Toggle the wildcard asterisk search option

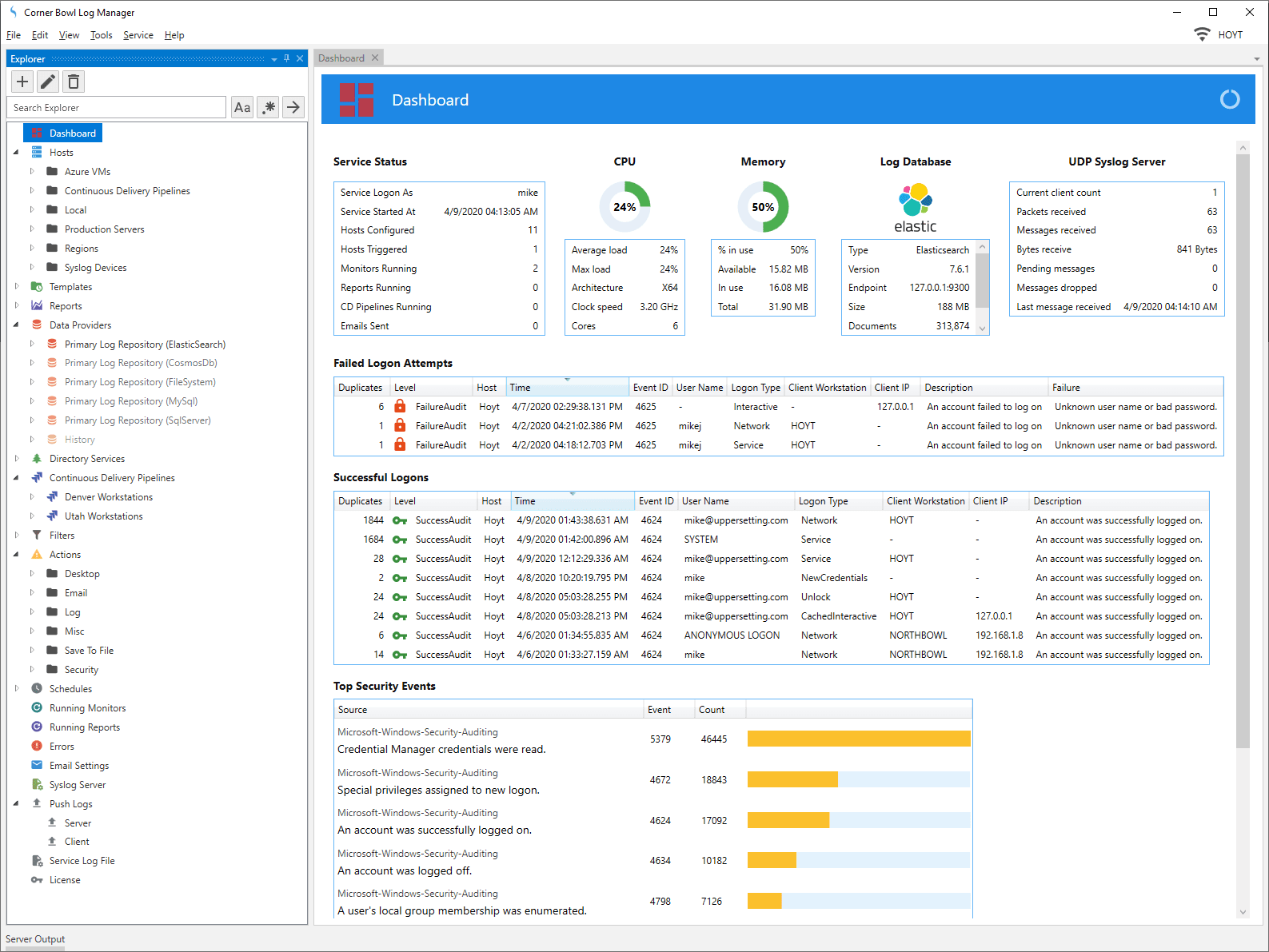(269, 107)
